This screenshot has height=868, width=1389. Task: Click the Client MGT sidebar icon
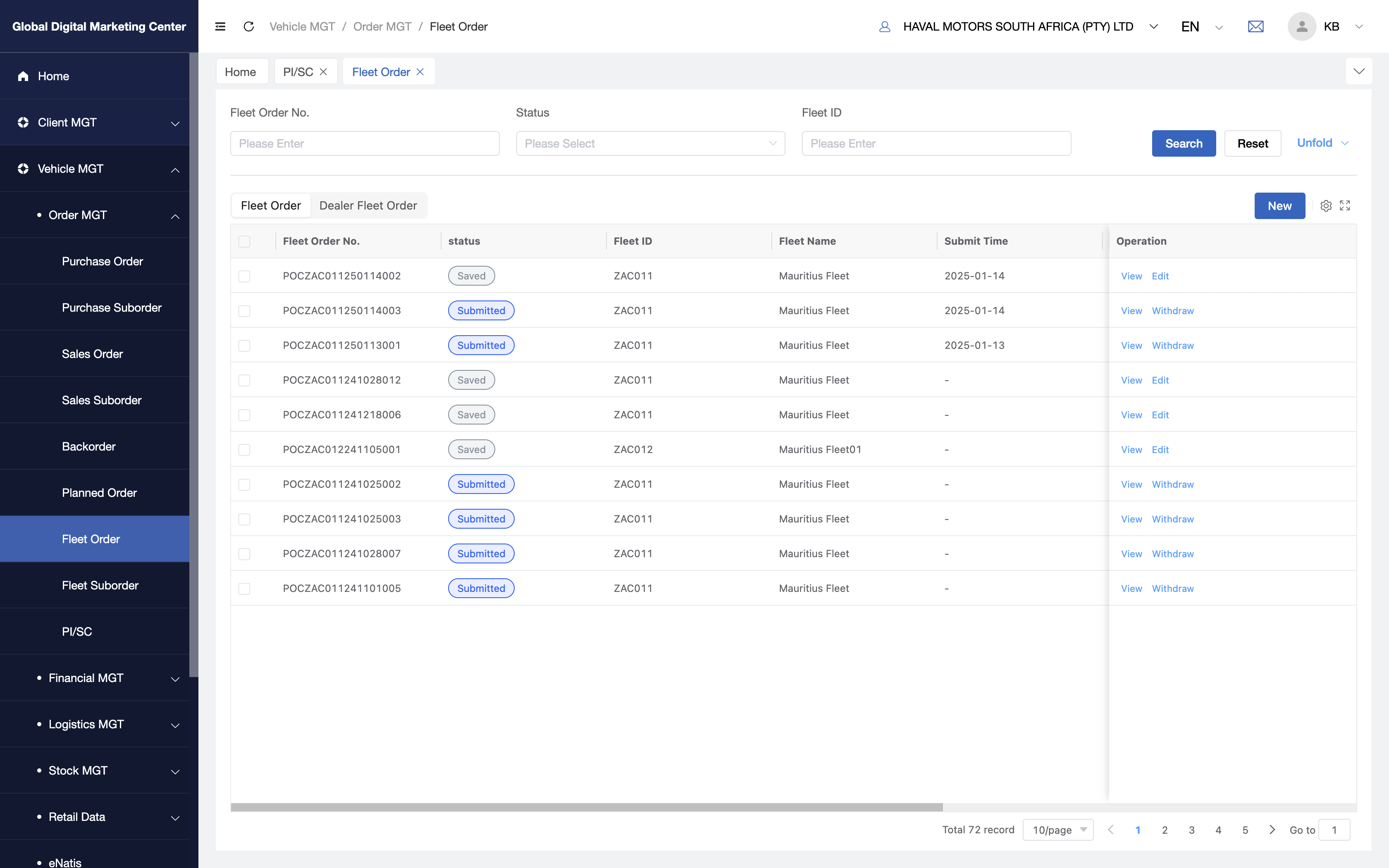[23, 122]
